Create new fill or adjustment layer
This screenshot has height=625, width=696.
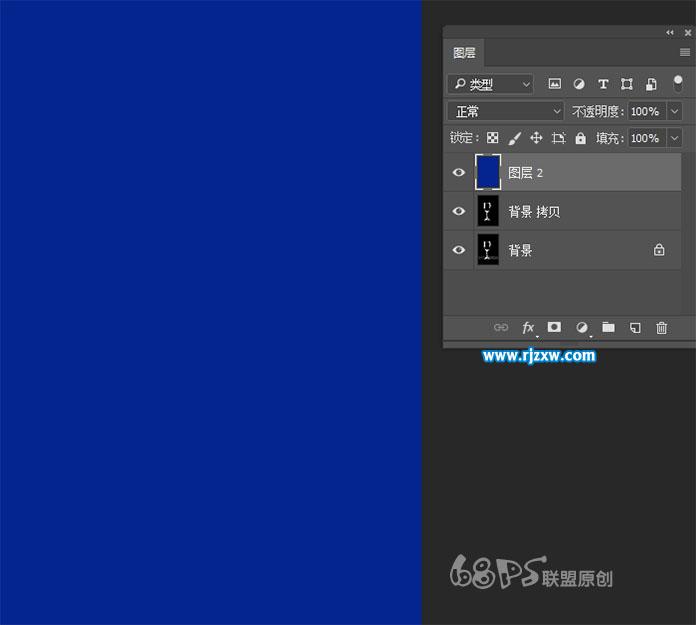point(582,328)
